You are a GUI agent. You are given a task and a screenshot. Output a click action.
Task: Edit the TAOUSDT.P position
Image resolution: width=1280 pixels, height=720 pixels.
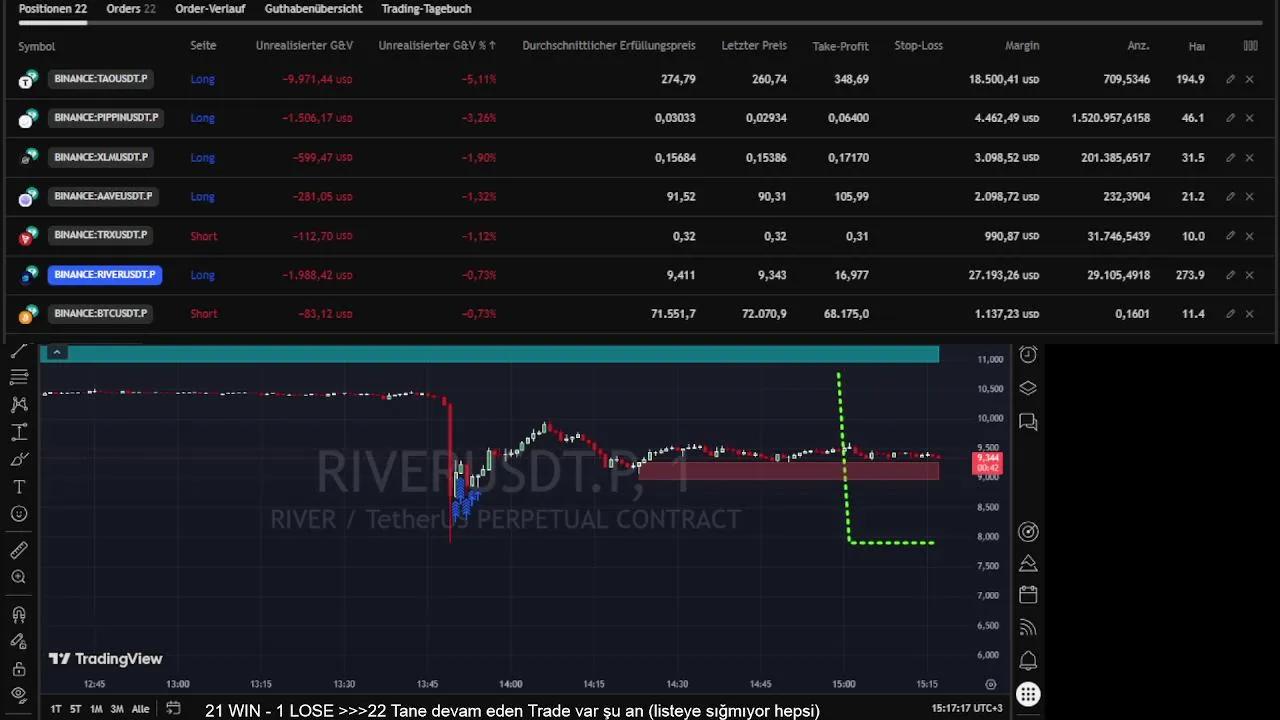pos(1230,79)
